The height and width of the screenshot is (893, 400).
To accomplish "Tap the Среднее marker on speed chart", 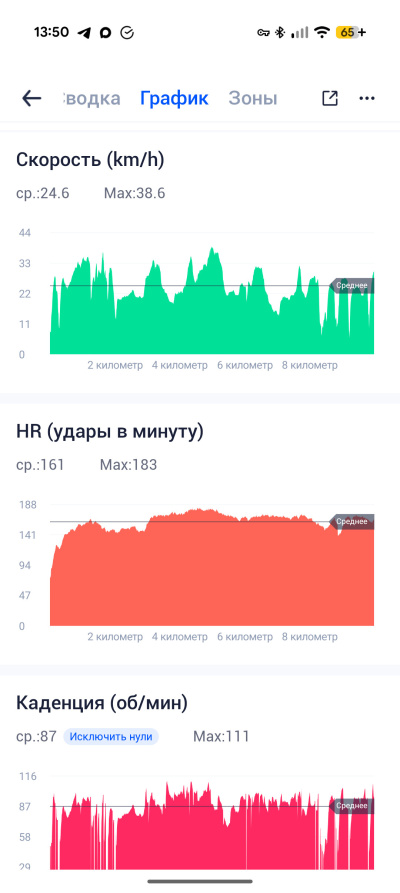I will coord(352,285).
